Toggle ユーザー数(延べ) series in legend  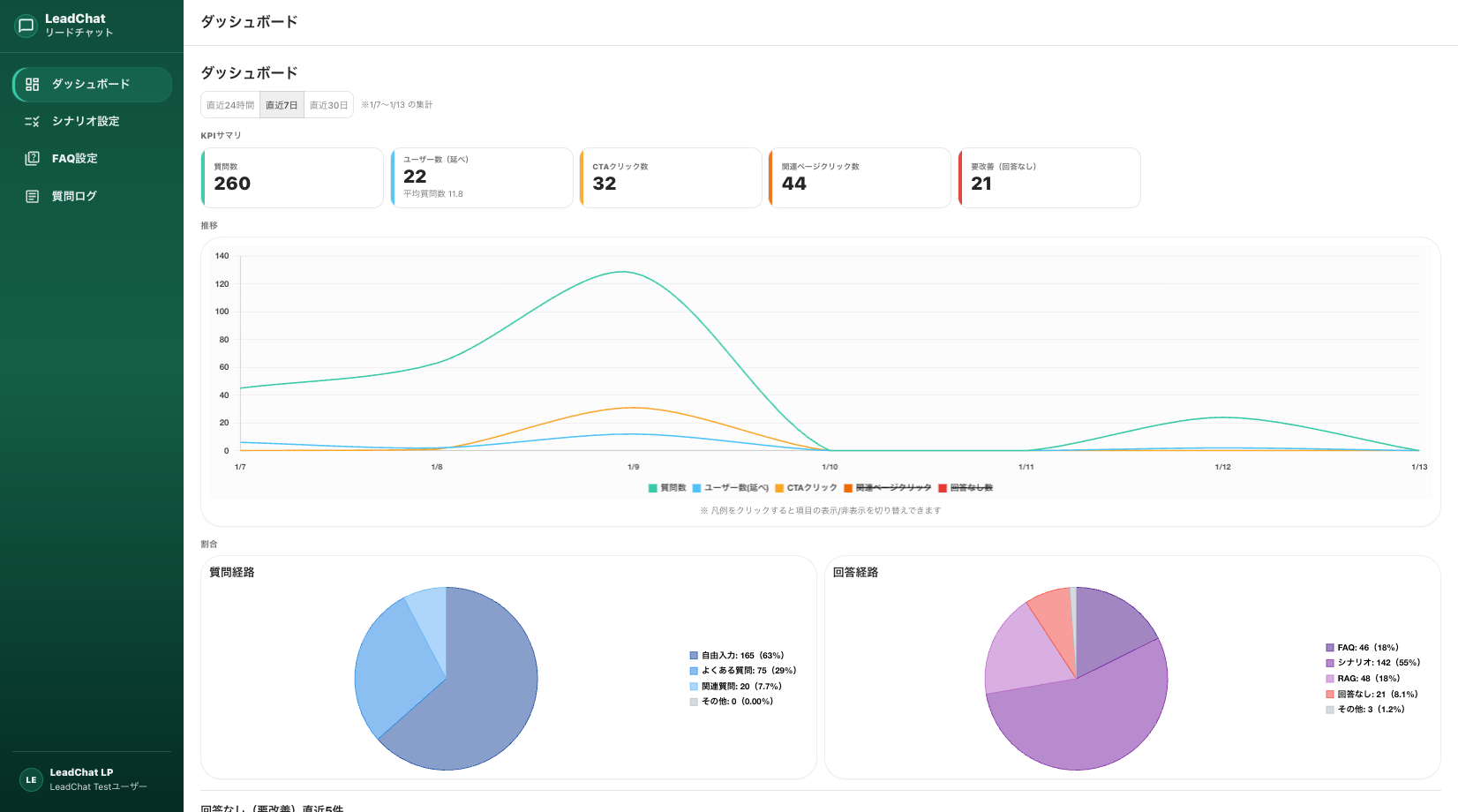click(731, 488)
